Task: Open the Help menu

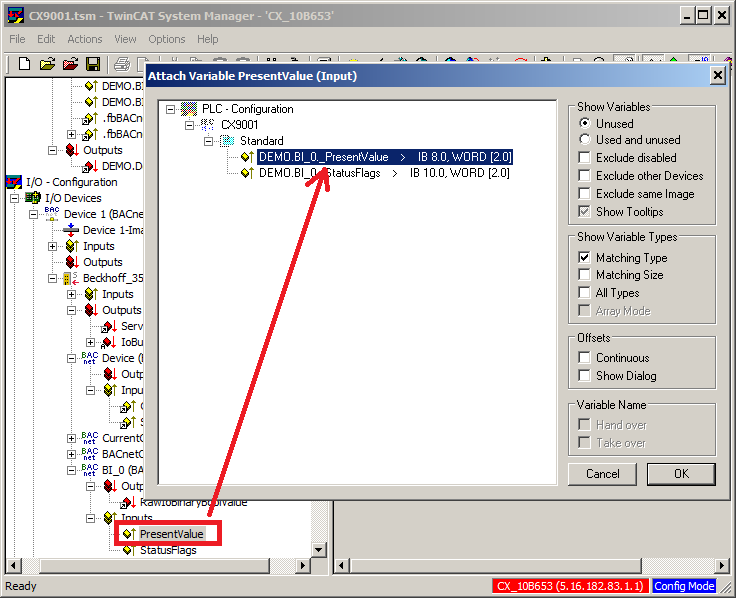Action: (207, 39)
